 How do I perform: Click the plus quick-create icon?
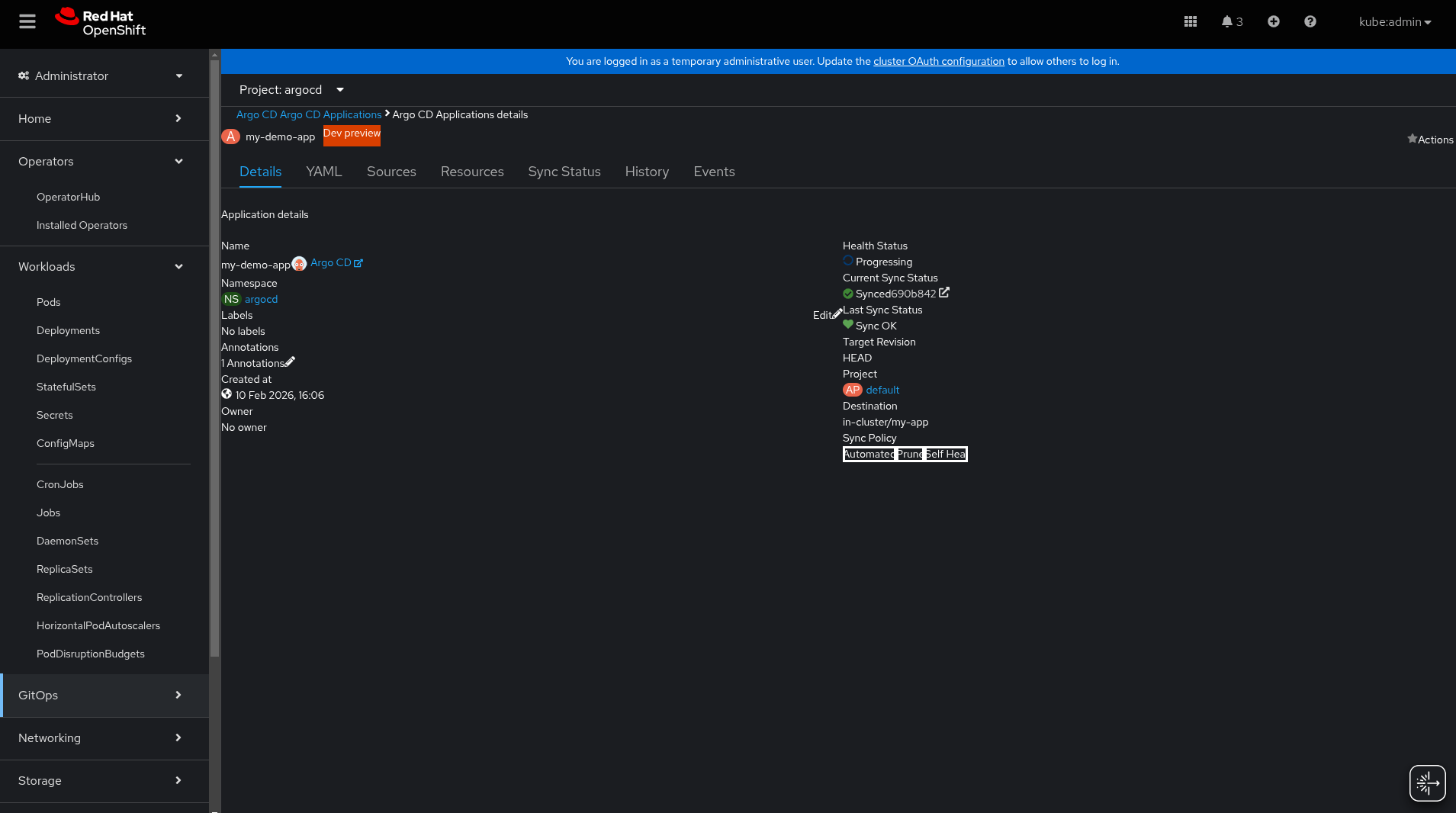coord(1274,21)
